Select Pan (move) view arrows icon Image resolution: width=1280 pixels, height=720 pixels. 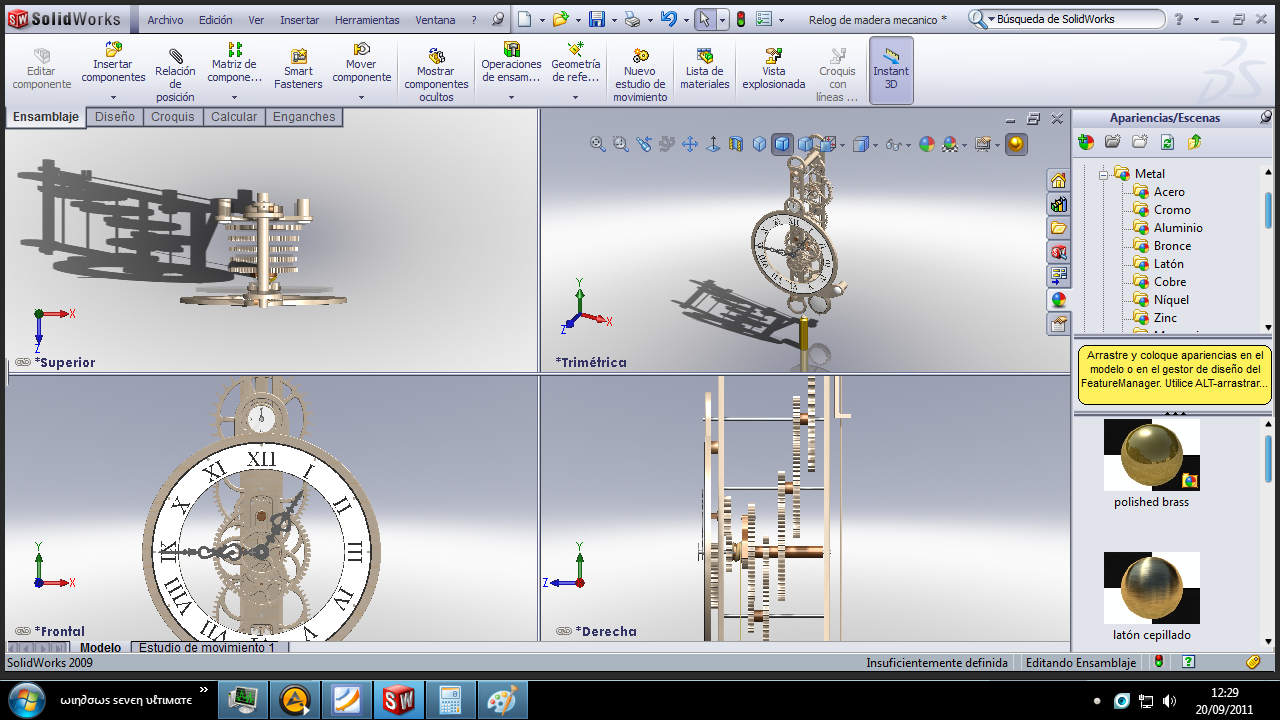pyautogui.click(x=690, y=144)
